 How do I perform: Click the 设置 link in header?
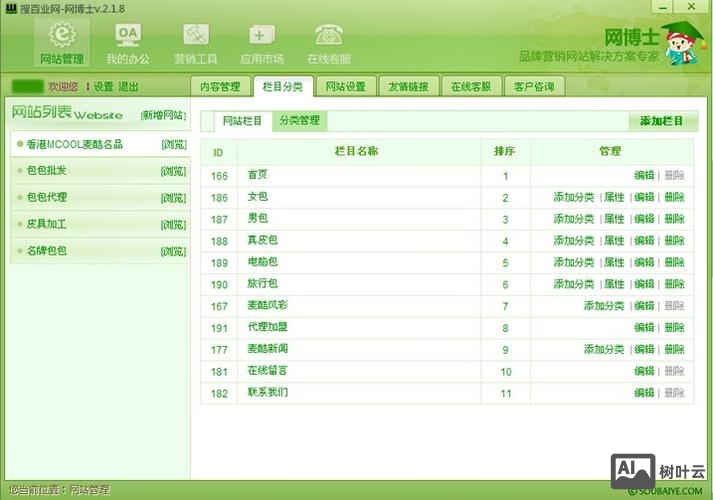coord(103,86)
